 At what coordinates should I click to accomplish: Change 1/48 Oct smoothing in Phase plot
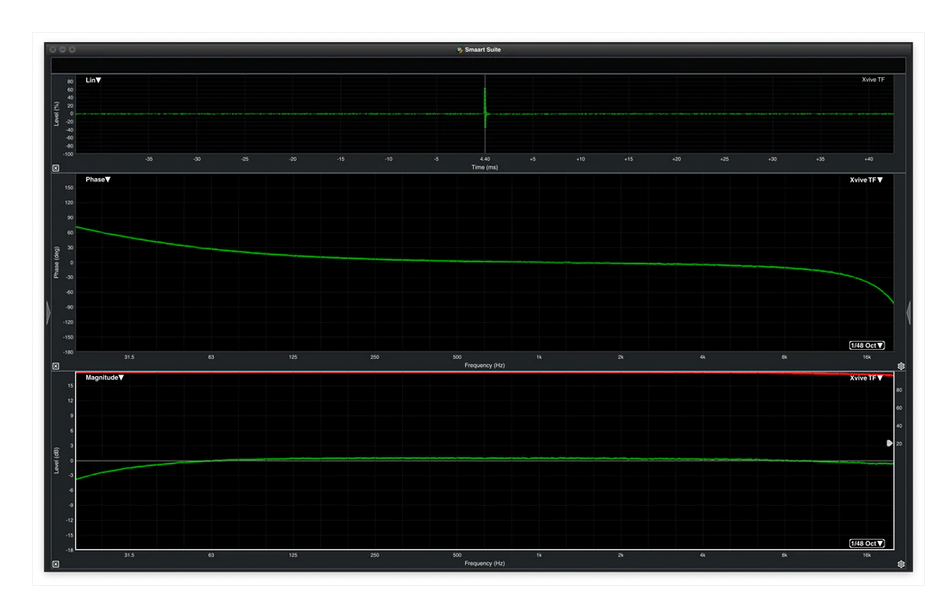point(866,345)
